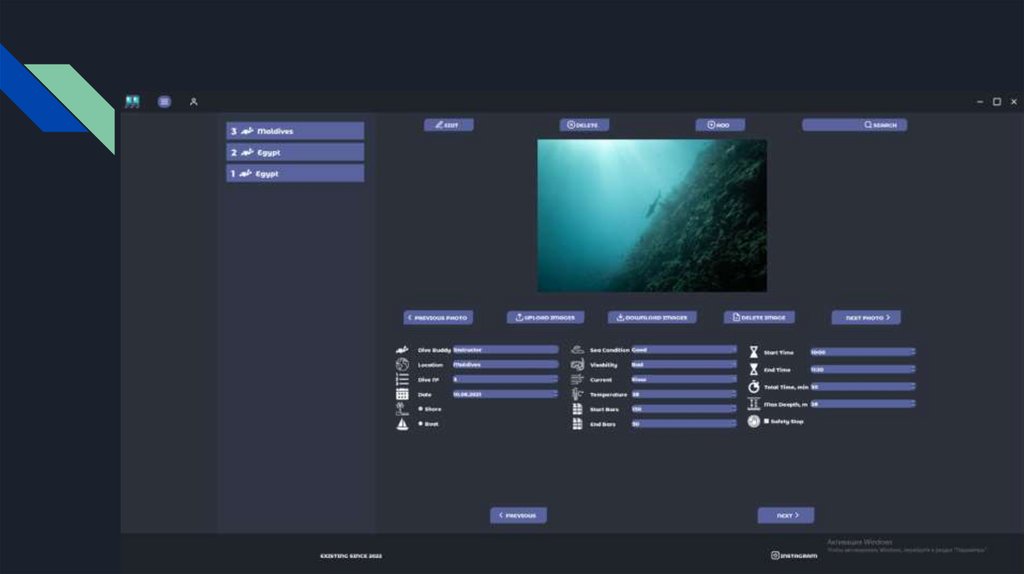Click the Download Images button
The height and width of the screenshot is (574, 1024).
tap(652, 317)
